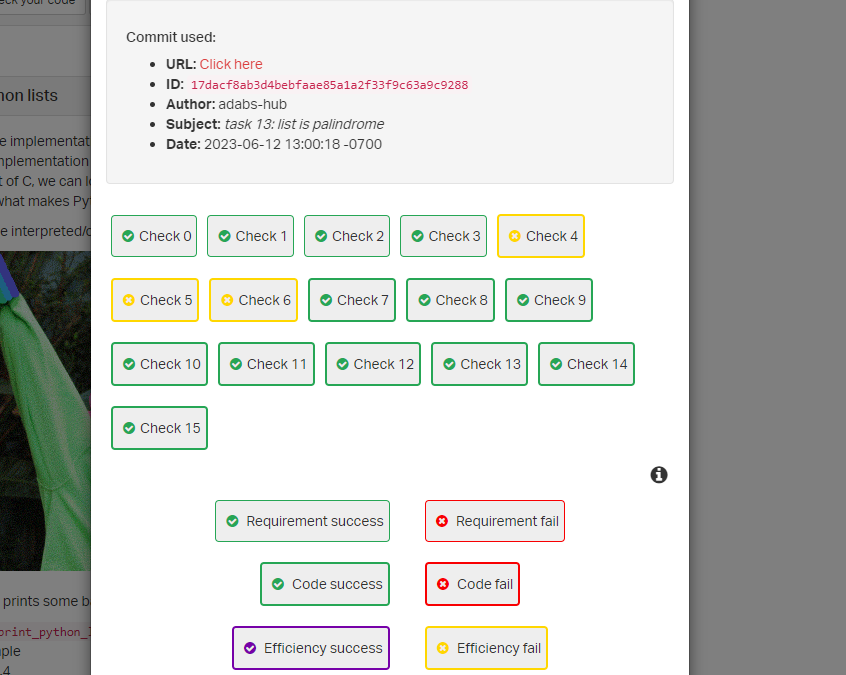
Task: Open the Check 8 result
Action: tap(451, 300)
